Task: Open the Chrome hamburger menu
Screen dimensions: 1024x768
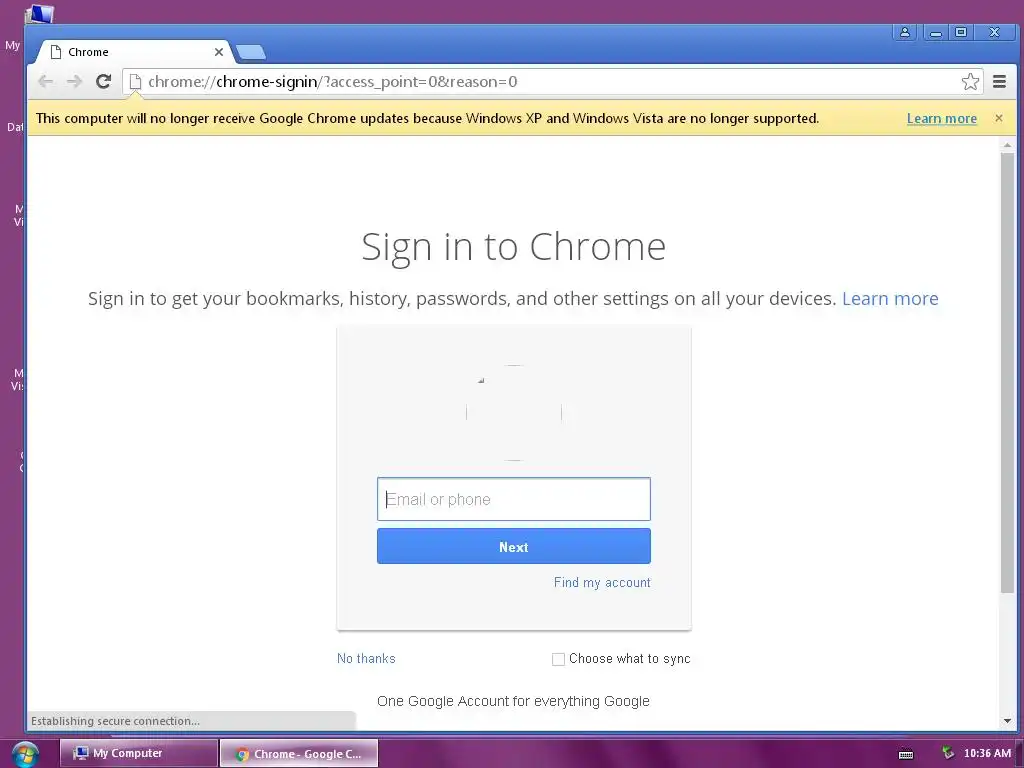Action: [x=999, y=82]
